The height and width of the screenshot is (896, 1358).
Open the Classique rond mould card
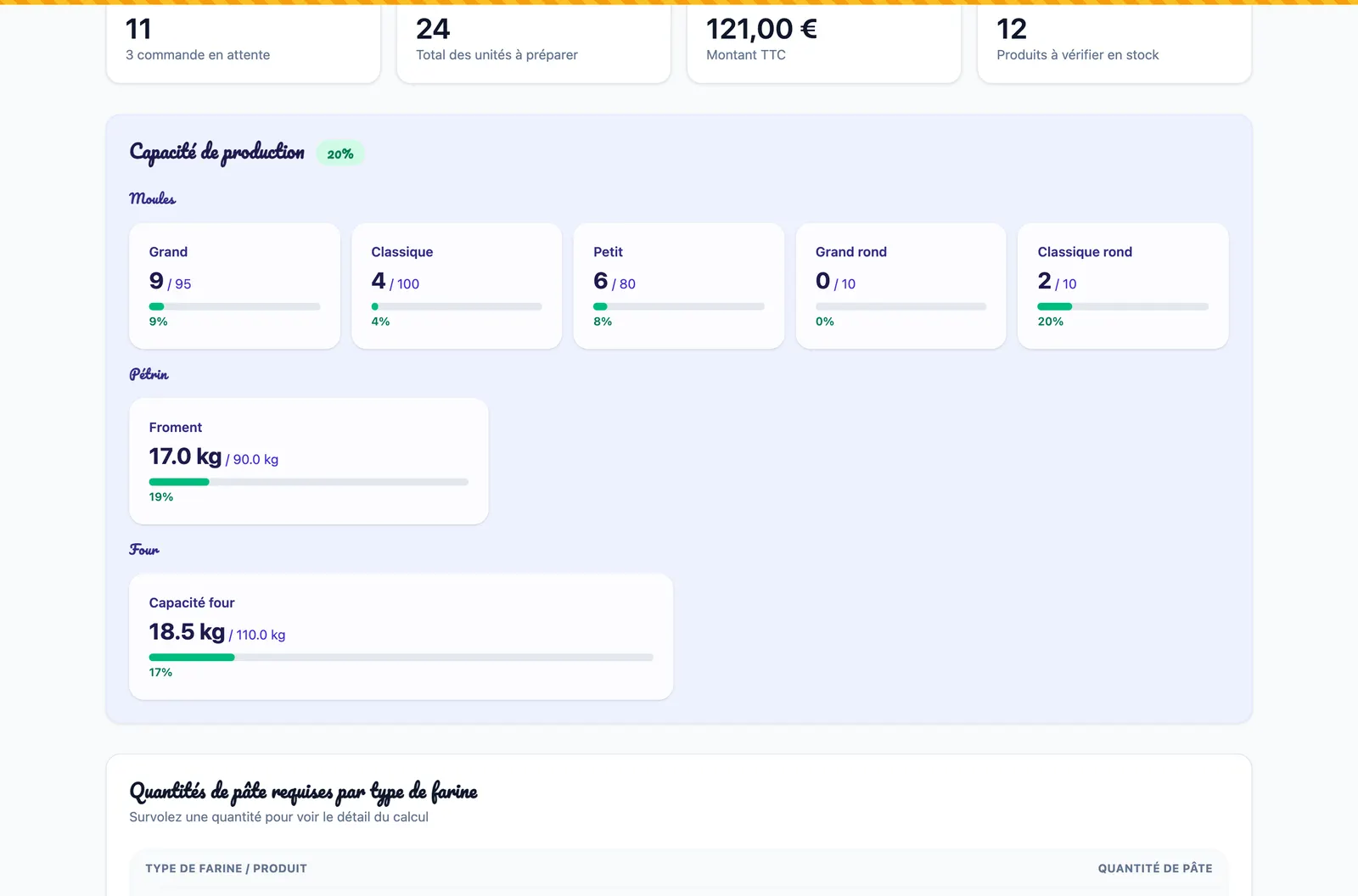1123,286
